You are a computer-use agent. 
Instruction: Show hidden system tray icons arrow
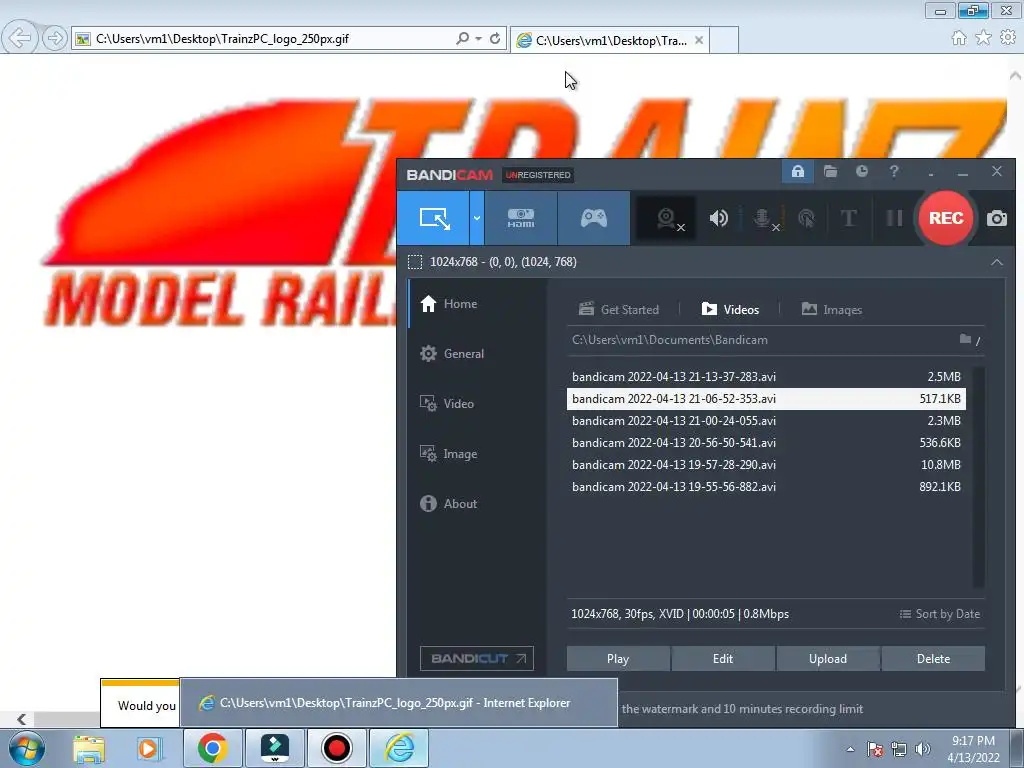tap(850, 749)
